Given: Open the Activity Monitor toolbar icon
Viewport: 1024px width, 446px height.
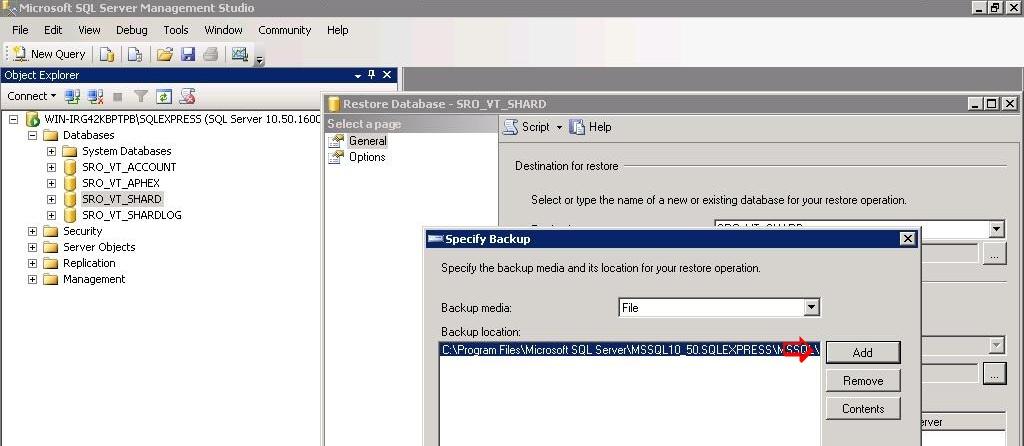Looking at the screenshot, I should point(240,54).
